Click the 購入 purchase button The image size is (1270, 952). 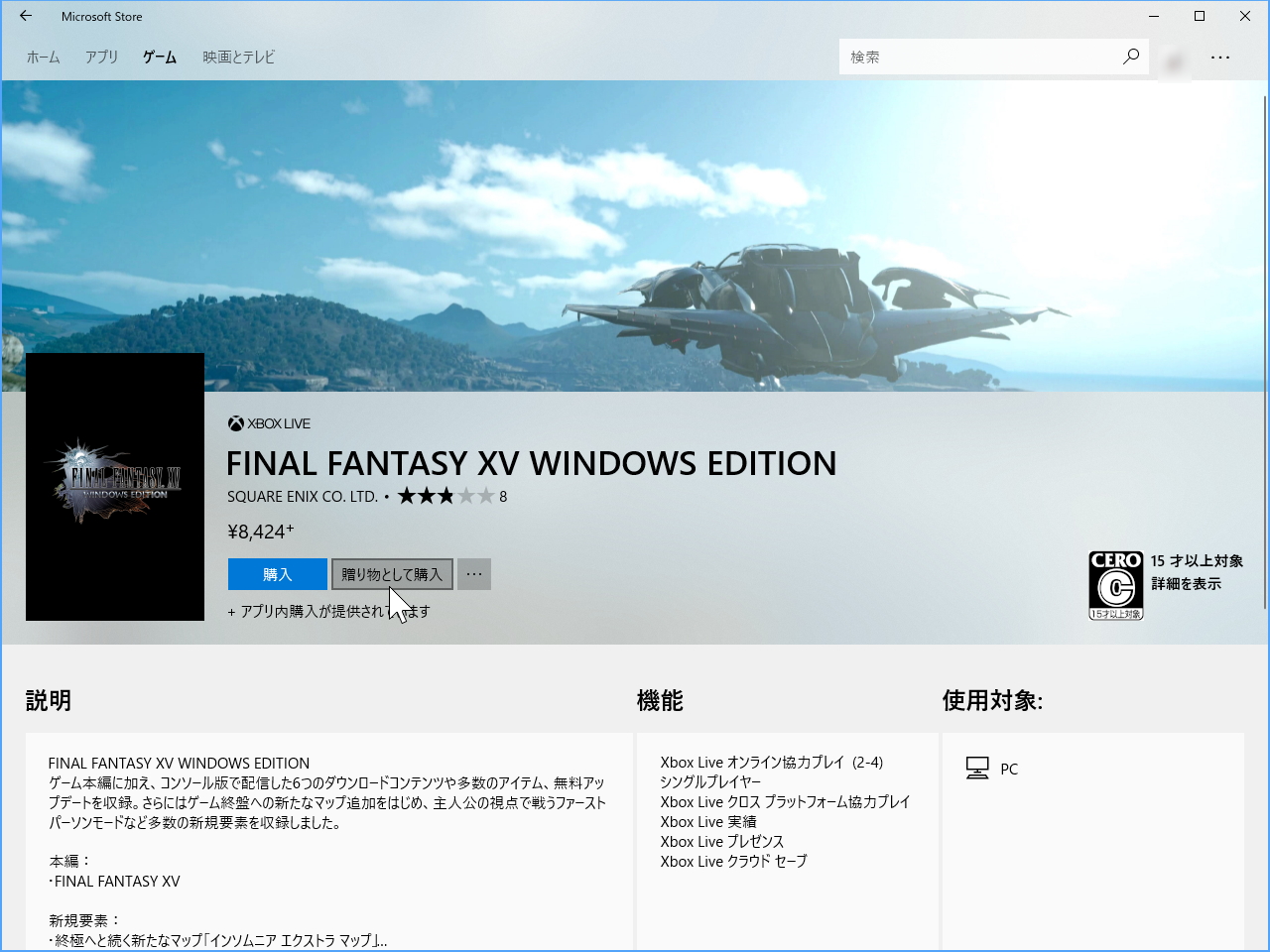277,574
